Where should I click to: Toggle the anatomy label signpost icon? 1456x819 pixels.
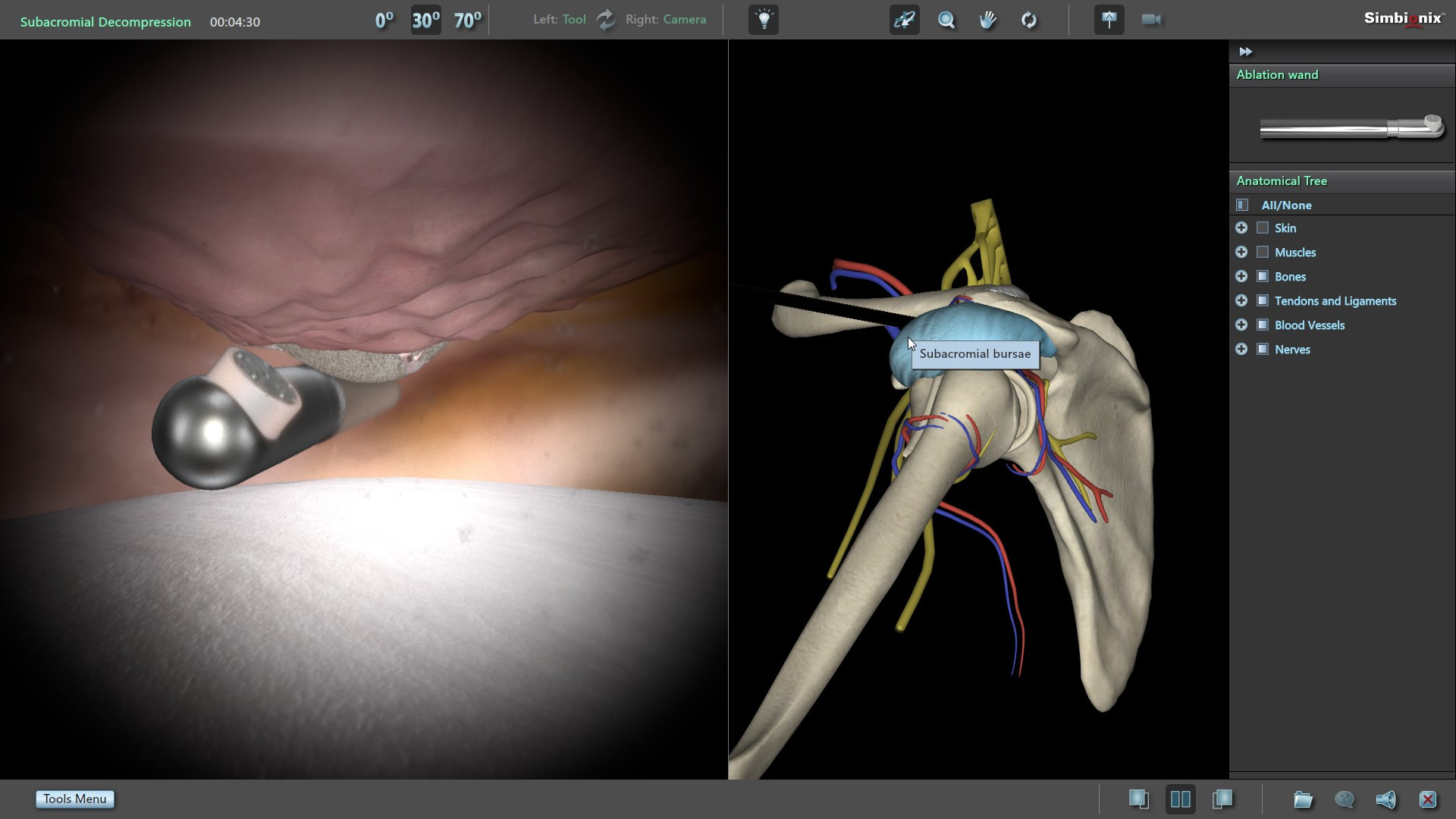click(x=1109, y=20)
